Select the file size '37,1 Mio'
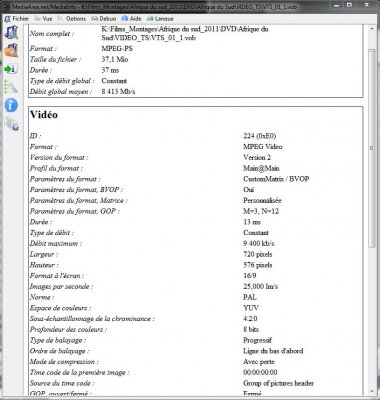Viewport: 380px width, 400px height. tap(115, 59)
